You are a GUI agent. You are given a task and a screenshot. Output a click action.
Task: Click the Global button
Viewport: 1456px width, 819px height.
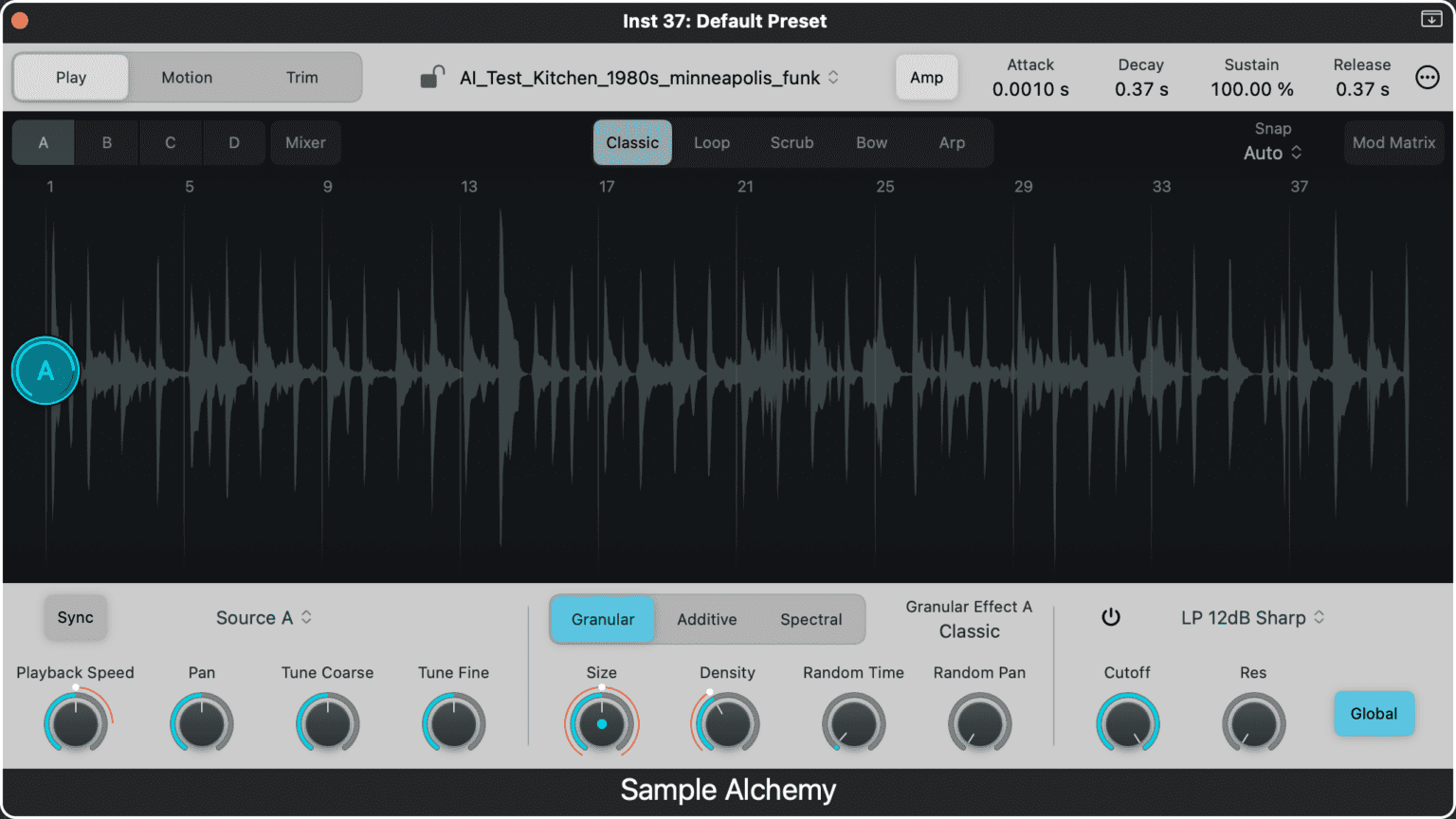[1374, 714]
